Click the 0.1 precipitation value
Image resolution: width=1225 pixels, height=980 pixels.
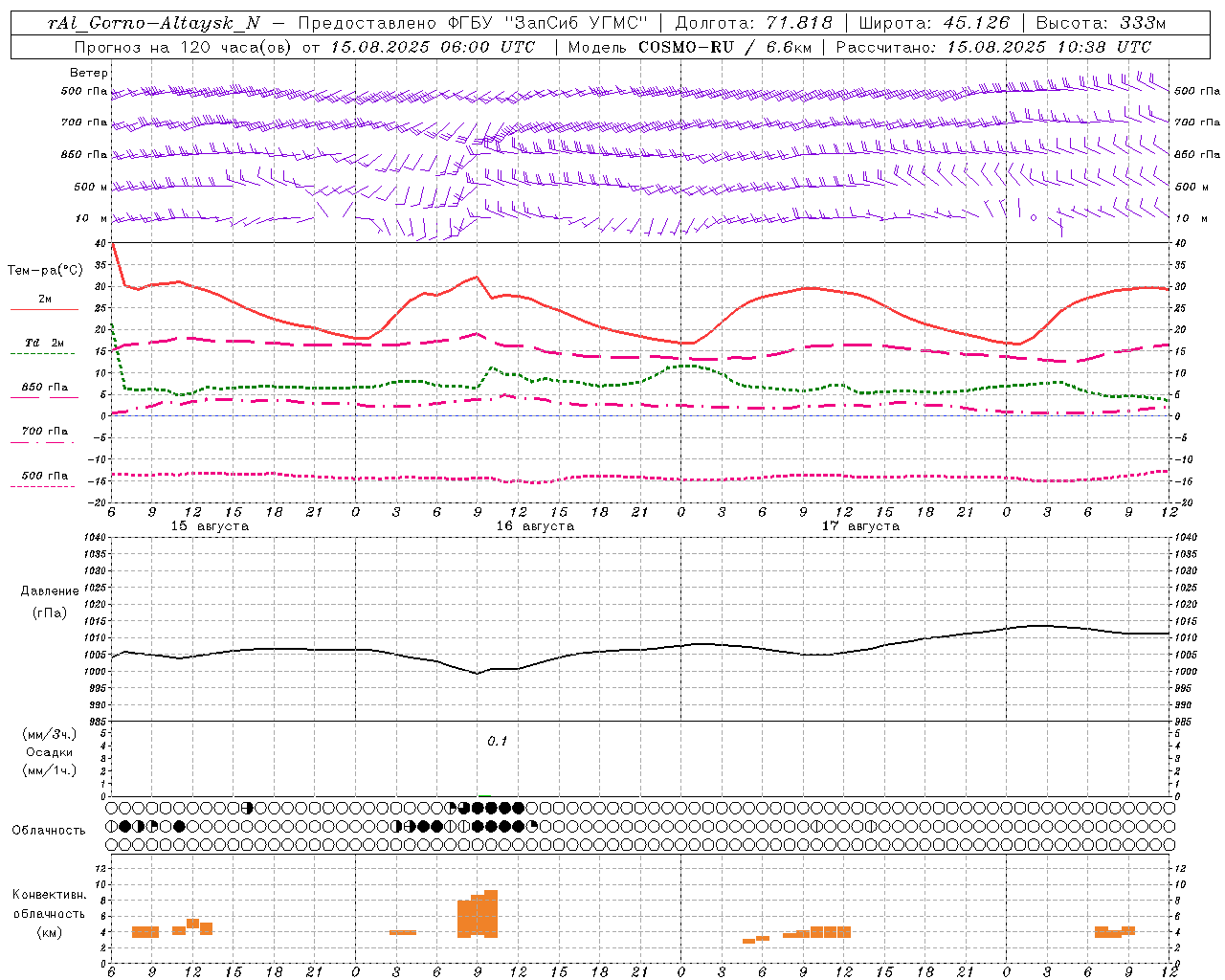(497, 742)
